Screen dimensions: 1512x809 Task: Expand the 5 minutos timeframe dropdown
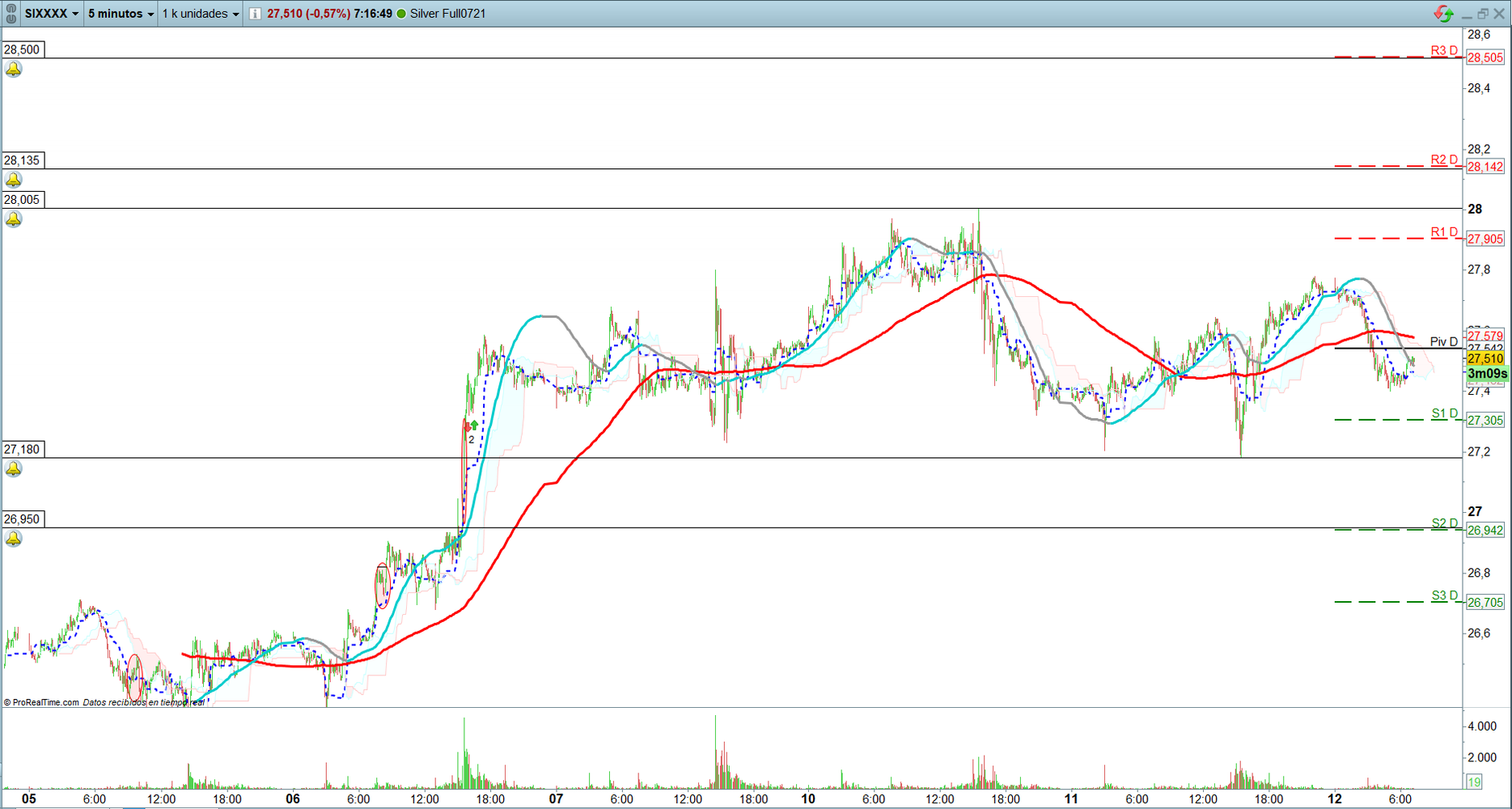tap(121, 14)
